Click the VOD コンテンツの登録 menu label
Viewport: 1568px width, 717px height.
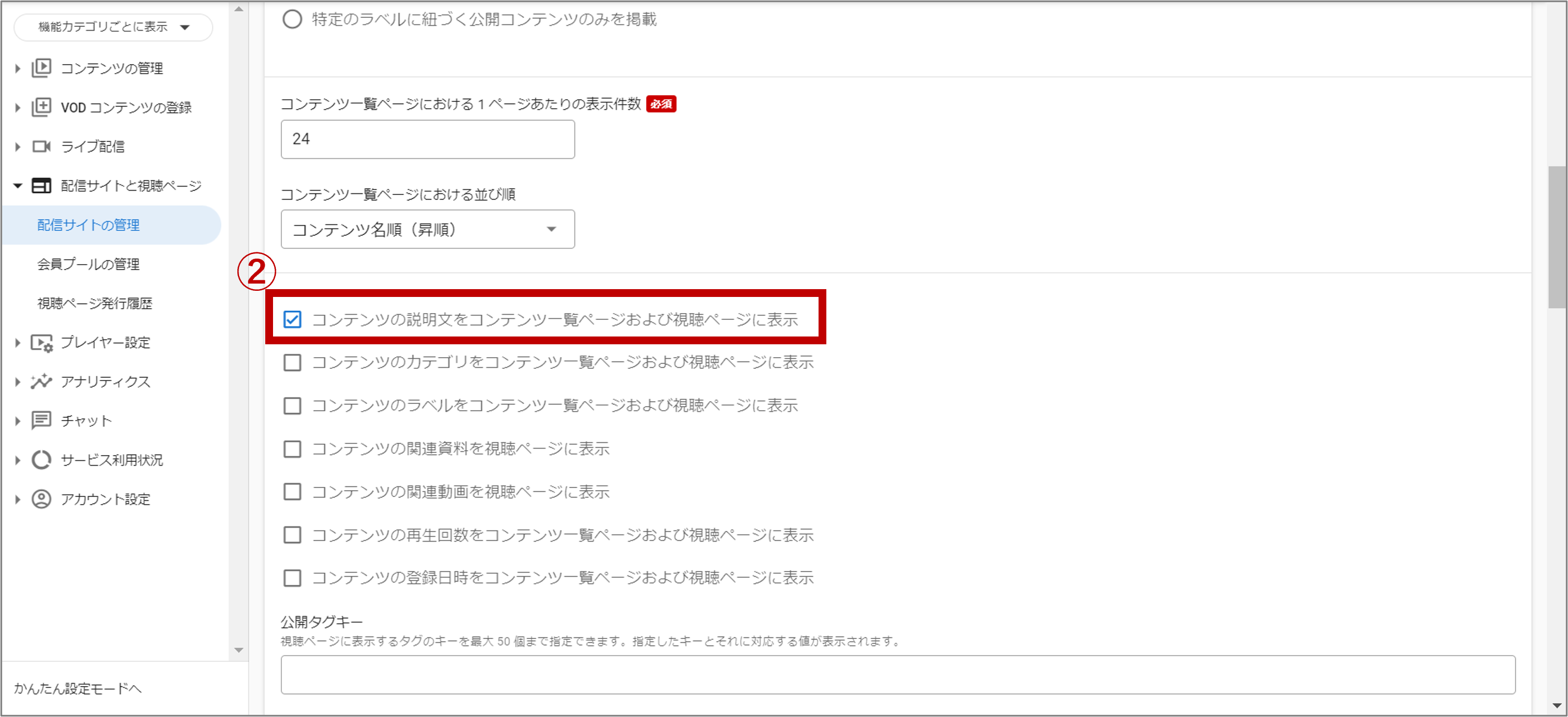pyautogui.click(x=126, y=108)
